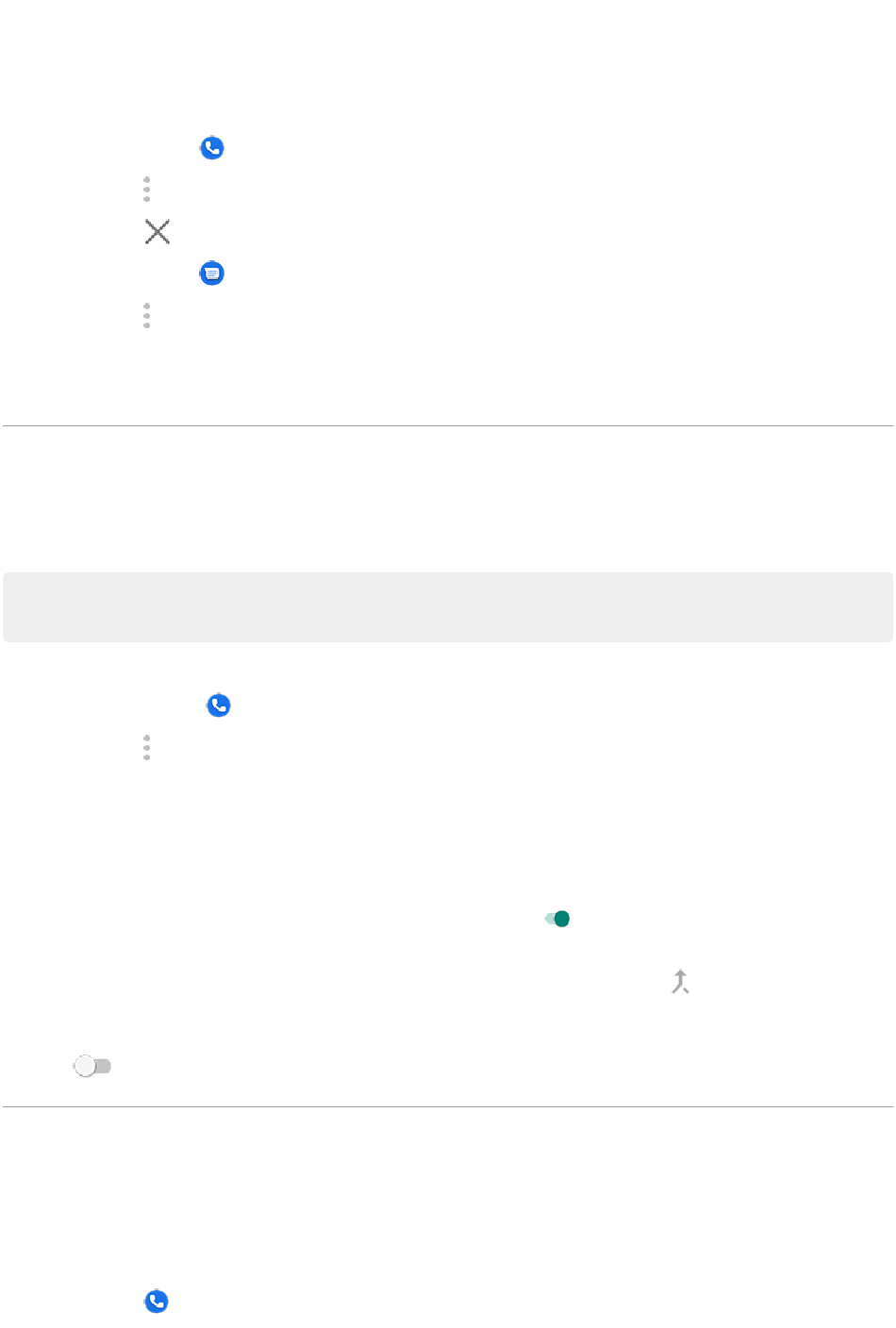Click the gray merge calls arrow icon
Screen dimensions: 896x1328
click(680, 982)
